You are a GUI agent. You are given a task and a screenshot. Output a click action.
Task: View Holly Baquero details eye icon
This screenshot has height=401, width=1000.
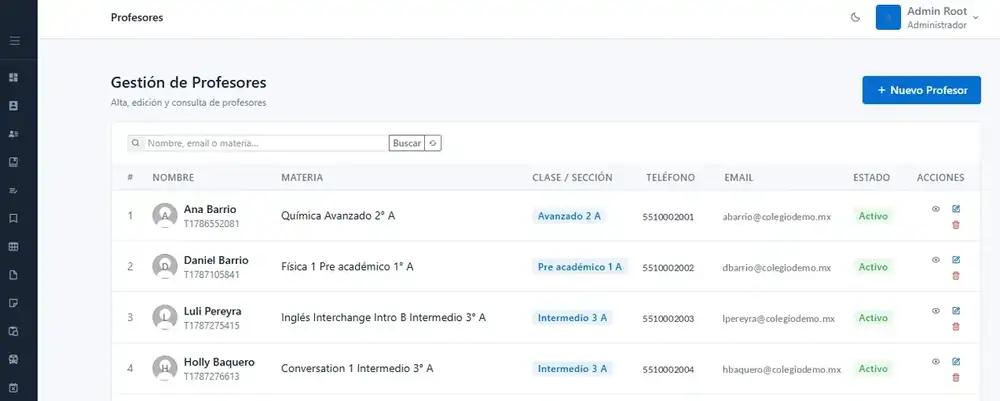point(936,361)
